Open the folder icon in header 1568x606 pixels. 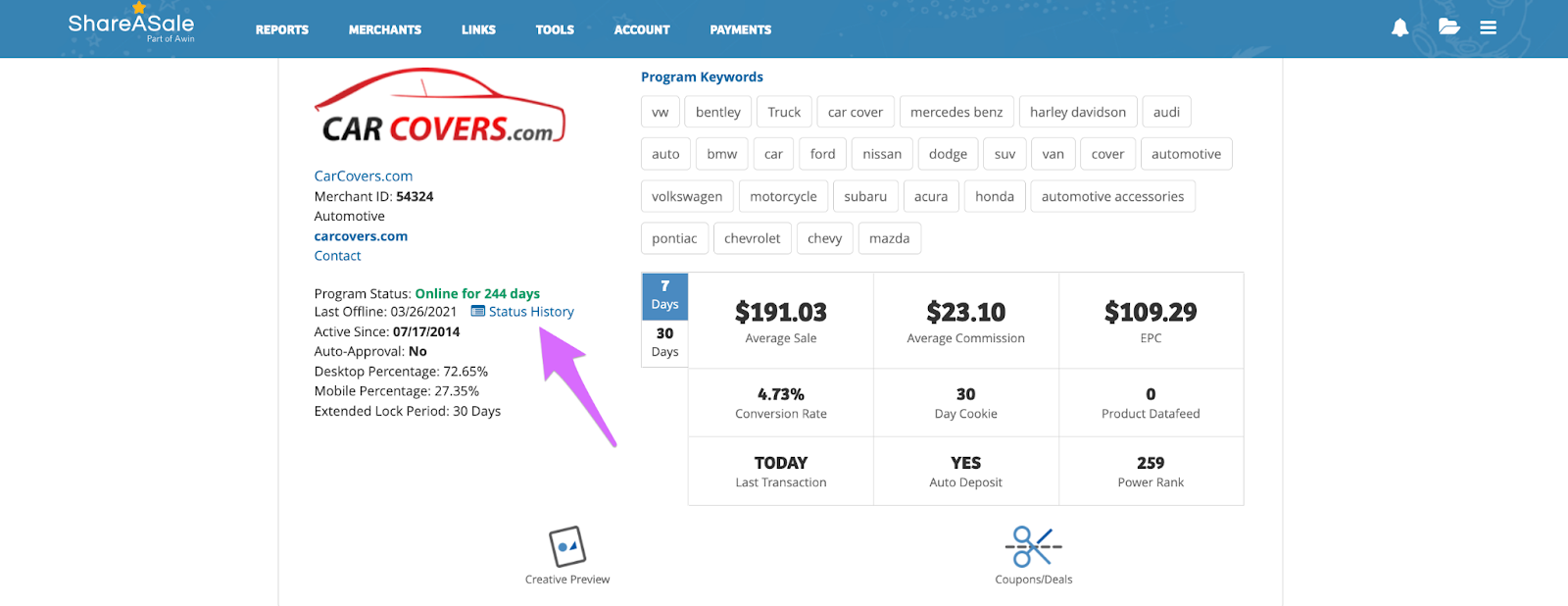(1448, 26)
